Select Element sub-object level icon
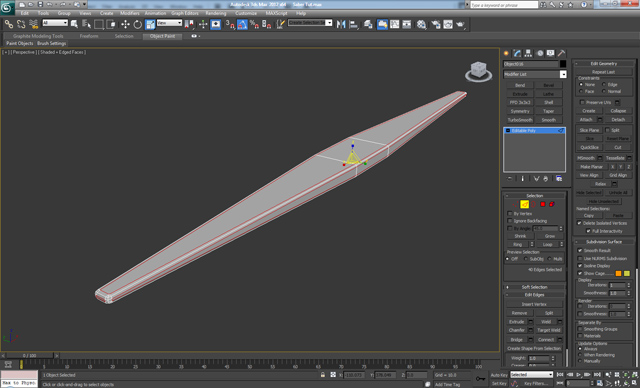 coord(552,204)
